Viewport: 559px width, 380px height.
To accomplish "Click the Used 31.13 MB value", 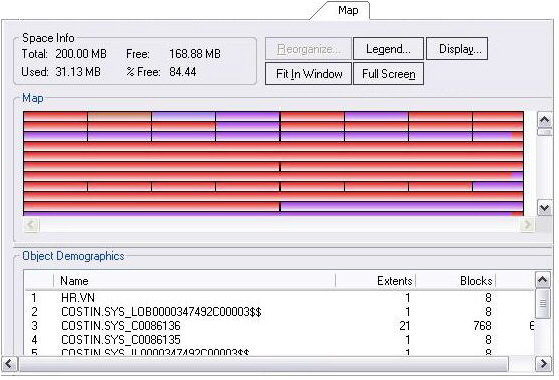I will click(78, 72).
